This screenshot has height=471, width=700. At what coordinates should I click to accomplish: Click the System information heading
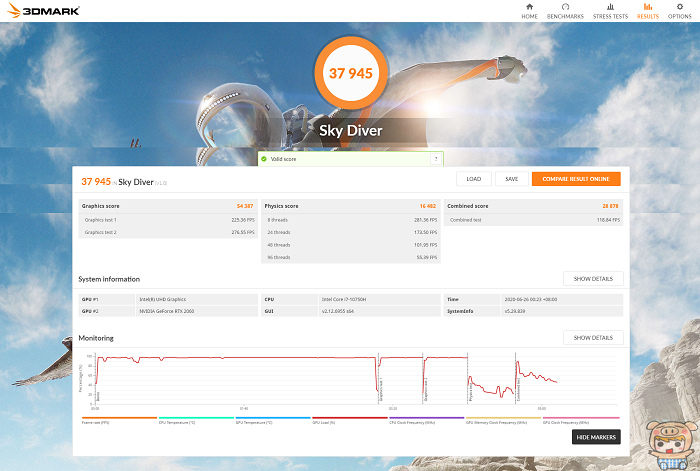[109, 279]
